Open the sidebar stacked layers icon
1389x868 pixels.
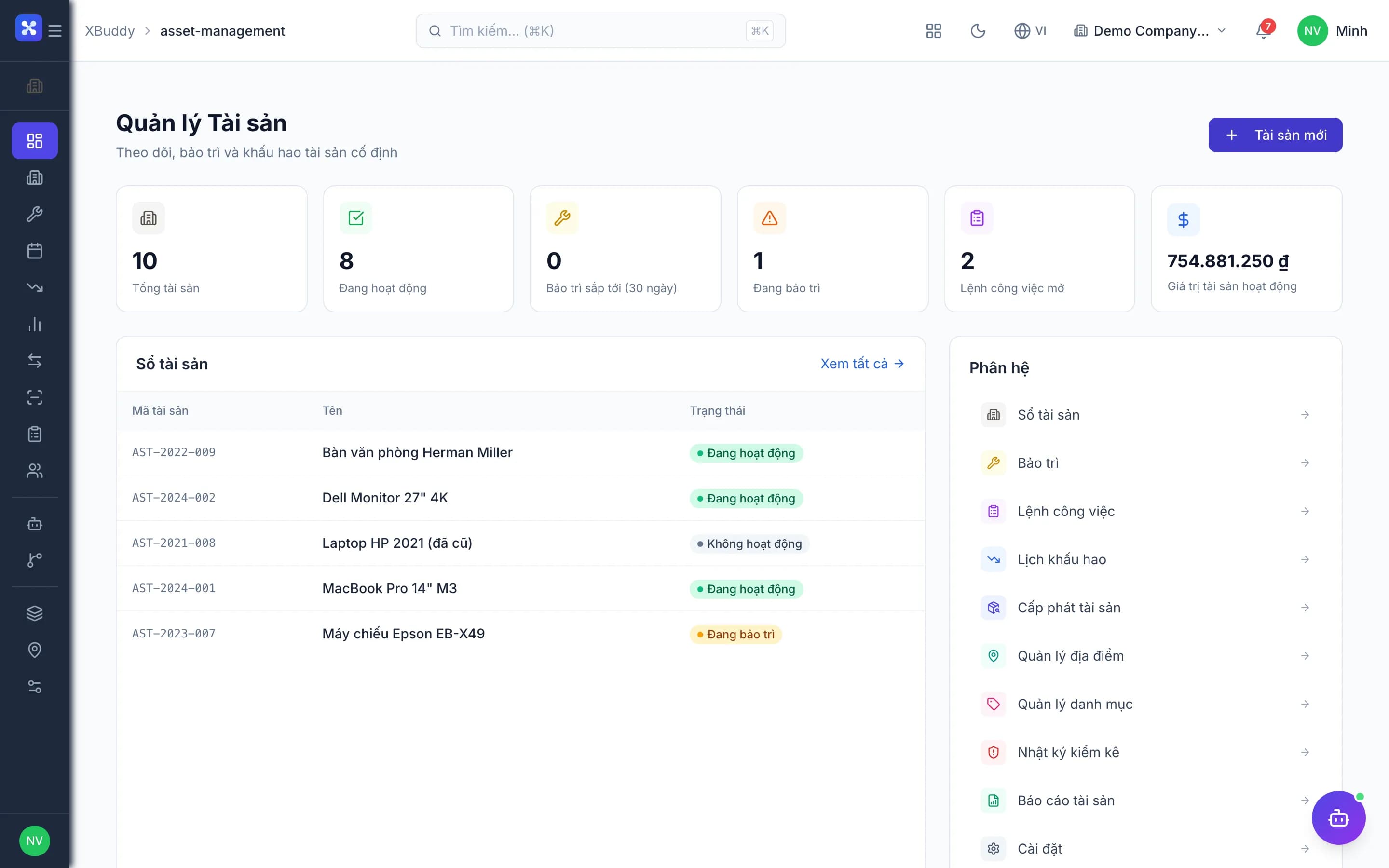click(x=34, y=613)
